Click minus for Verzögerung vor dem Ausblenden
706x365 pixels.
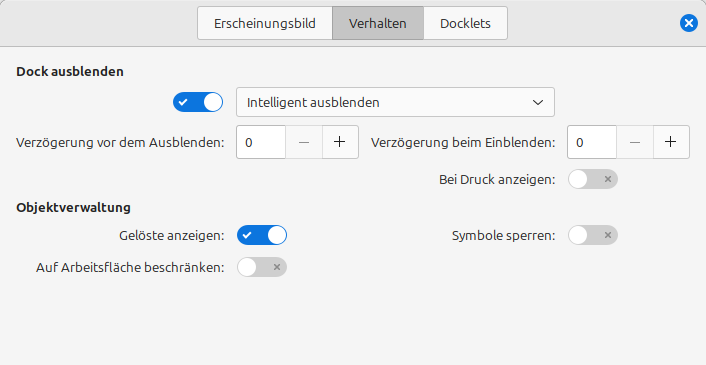[304, 142]
